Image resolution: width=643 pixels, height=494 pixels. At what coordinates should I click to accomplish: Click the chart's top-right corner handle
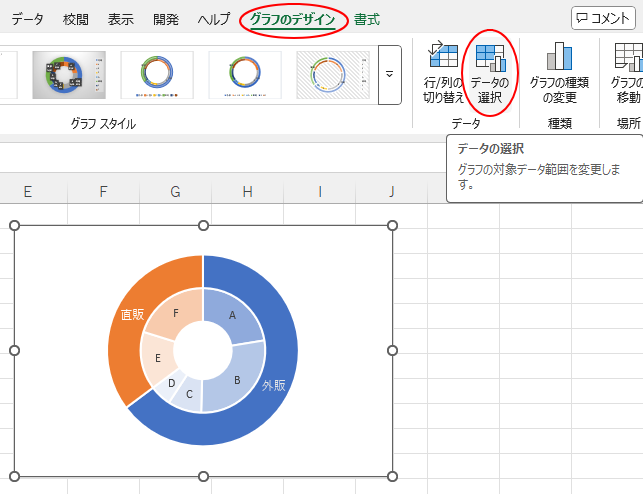click(392, 225)
